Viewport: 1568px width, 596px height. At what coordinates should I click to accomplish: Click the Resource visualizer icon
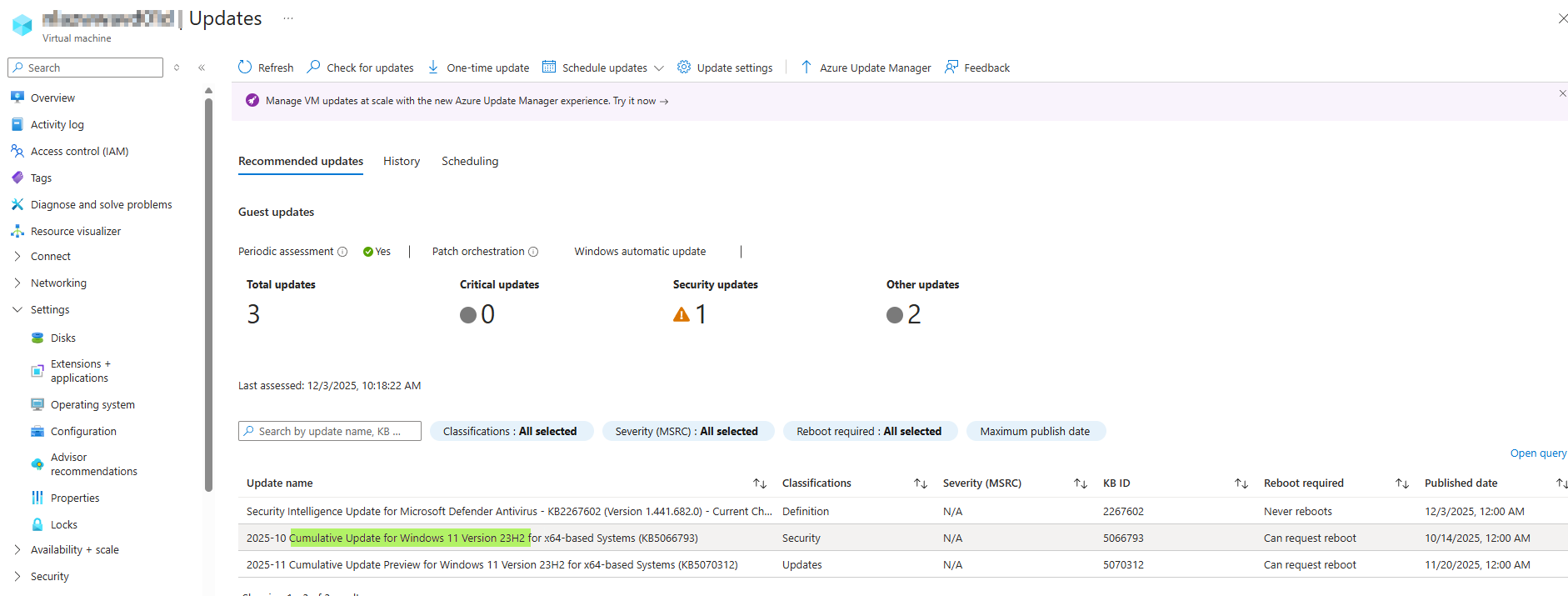pos(17,231)
